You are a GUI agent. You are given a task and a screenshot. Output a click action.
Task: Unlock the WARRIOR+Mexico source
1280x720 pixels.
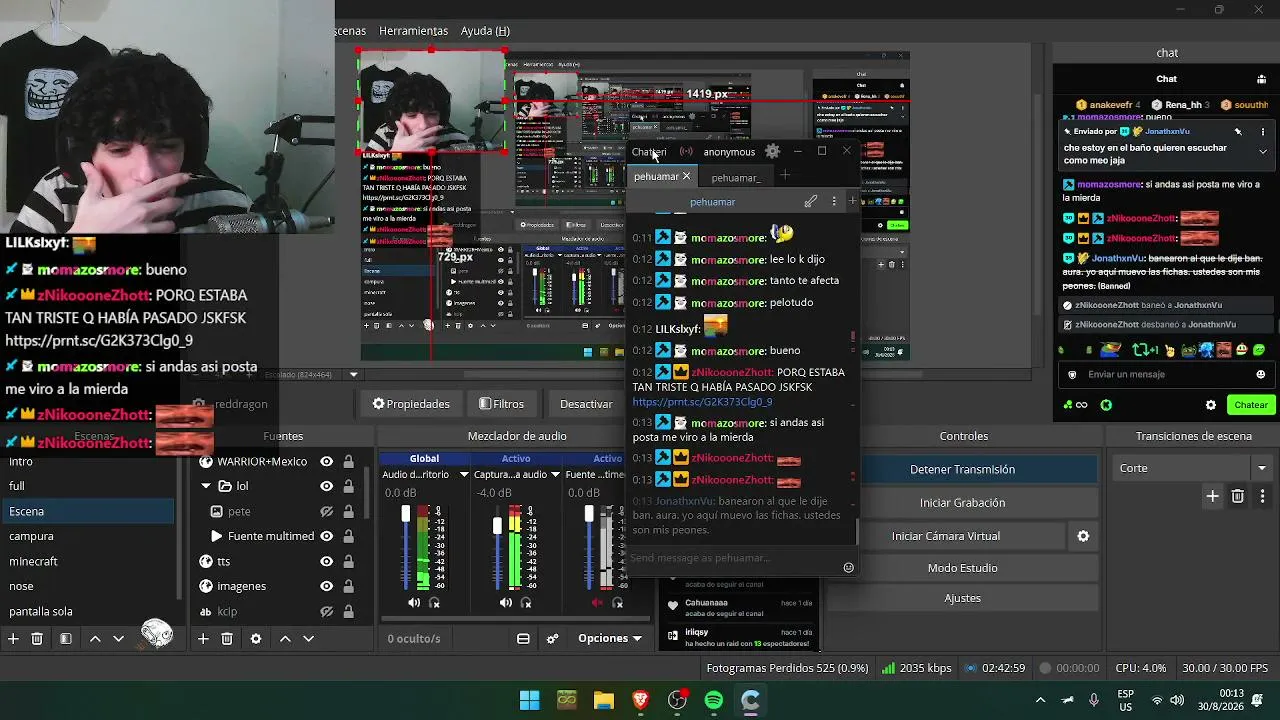click(x=348, y=462)
